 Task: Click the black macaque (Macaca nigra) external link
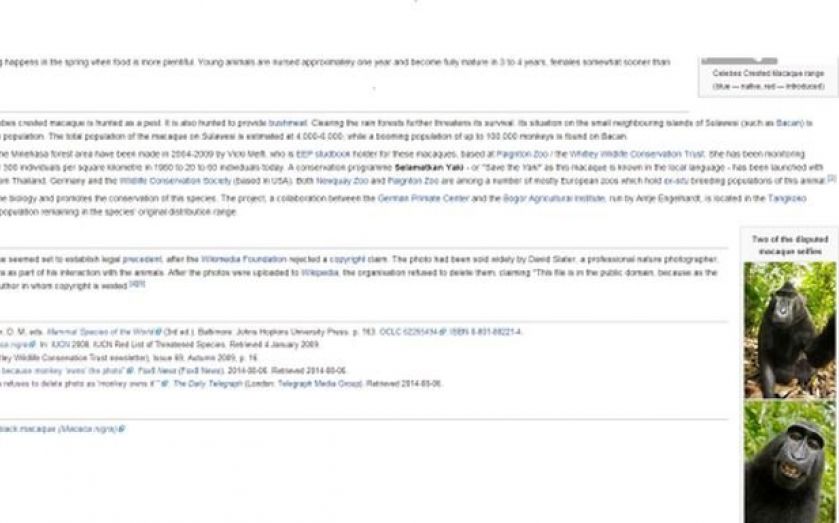60,428
